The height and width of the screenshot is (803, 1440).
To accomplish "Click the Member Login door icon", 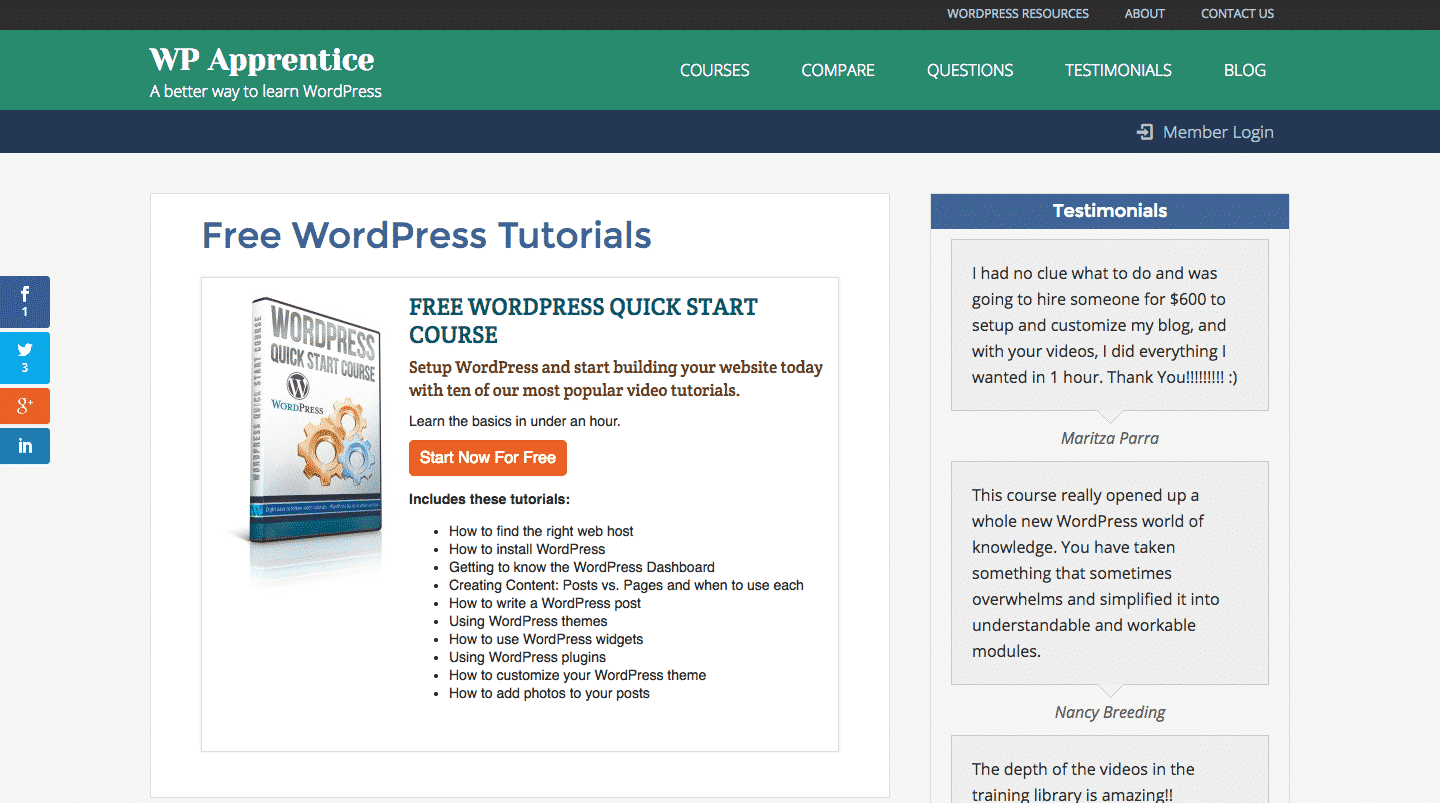I will click(x=1145, y=132).
